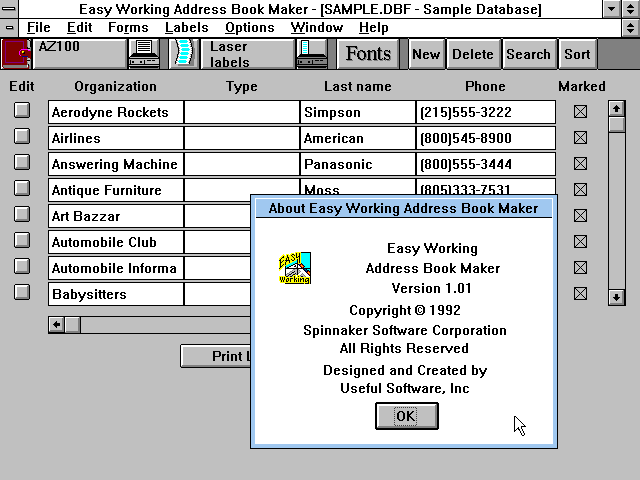Tick the Edit box for Babysitters
The image size is (640, 480).
[x=22, y=292]
